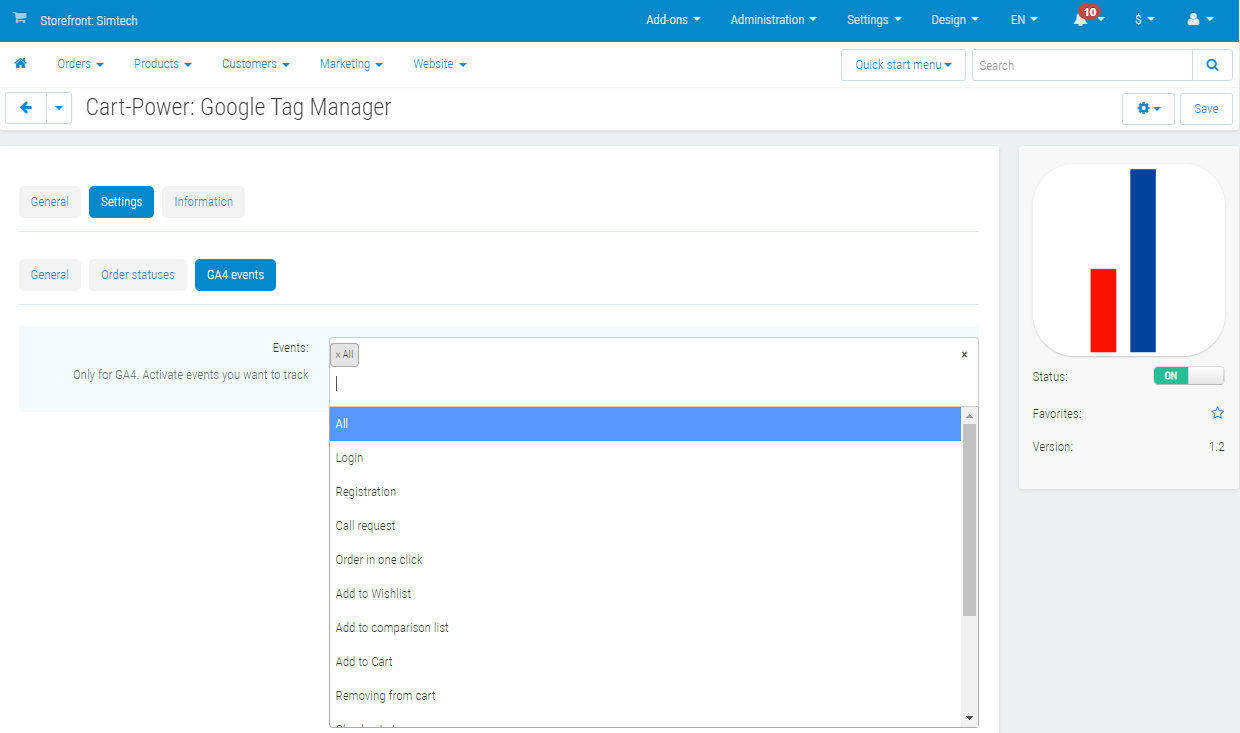Screen dimensions: 1240x733
Task: Click into the Search input field
Action: [x=1081, y=65]
